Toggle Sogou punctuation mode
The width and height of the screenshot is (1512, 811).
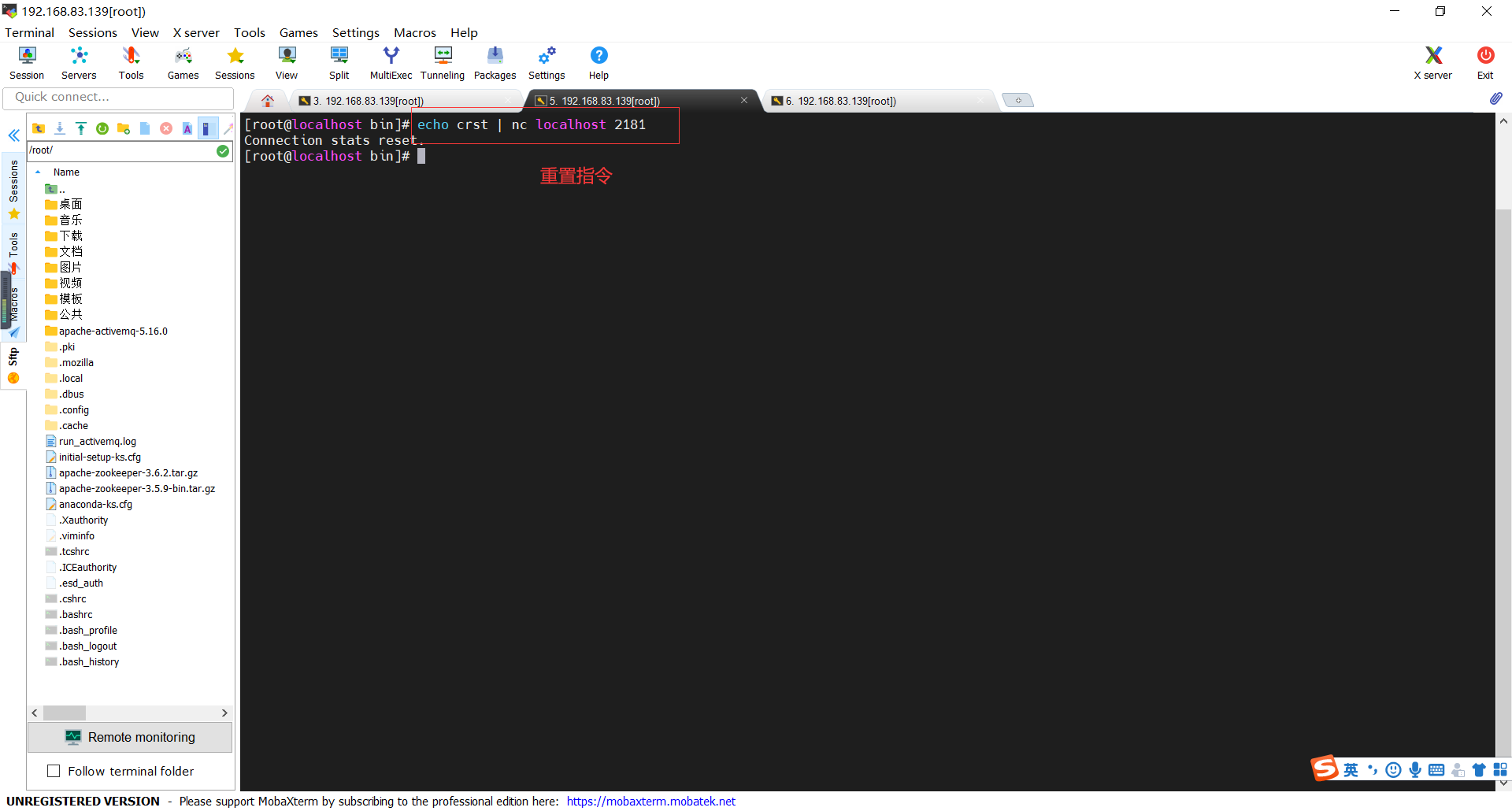point(1373,769)
